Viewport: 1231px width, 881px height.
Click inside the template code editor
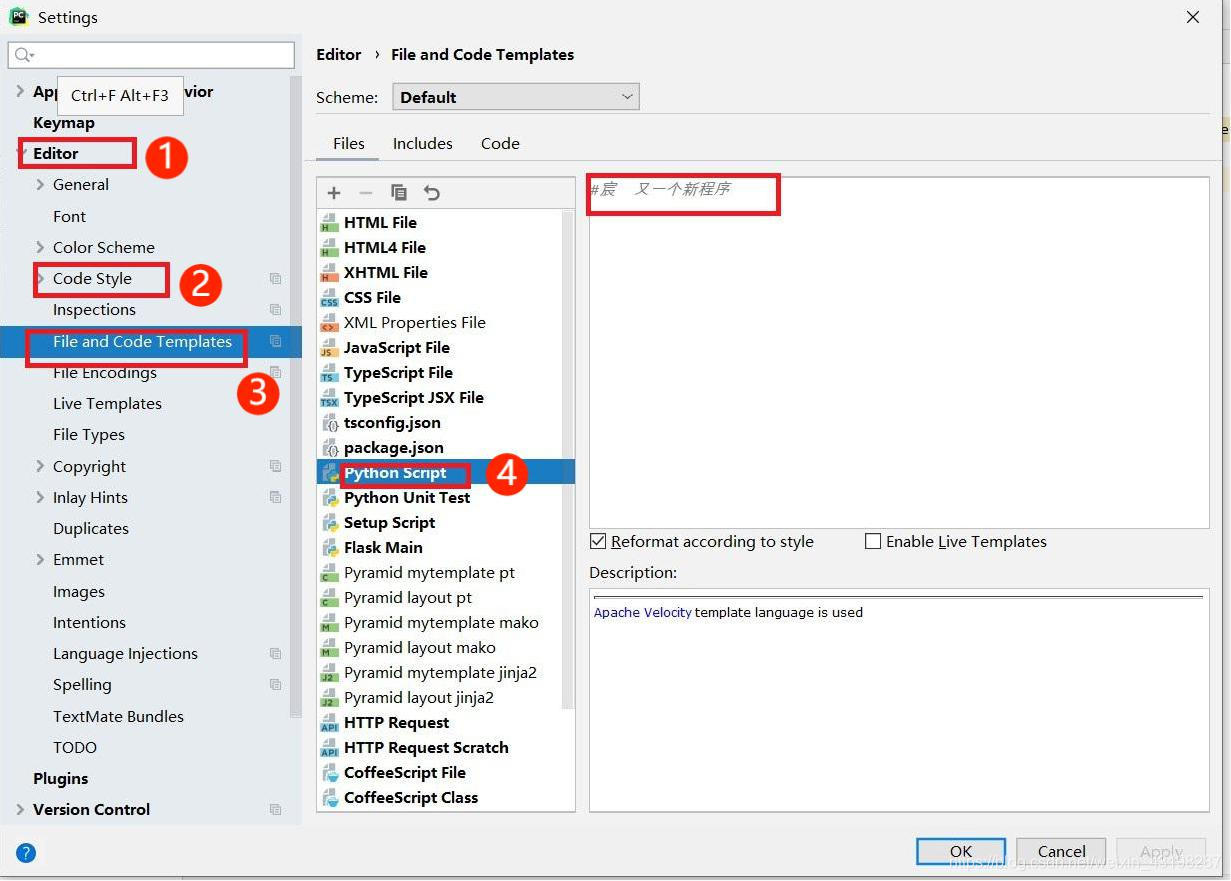pyautogui.click(x=899, y=353)
